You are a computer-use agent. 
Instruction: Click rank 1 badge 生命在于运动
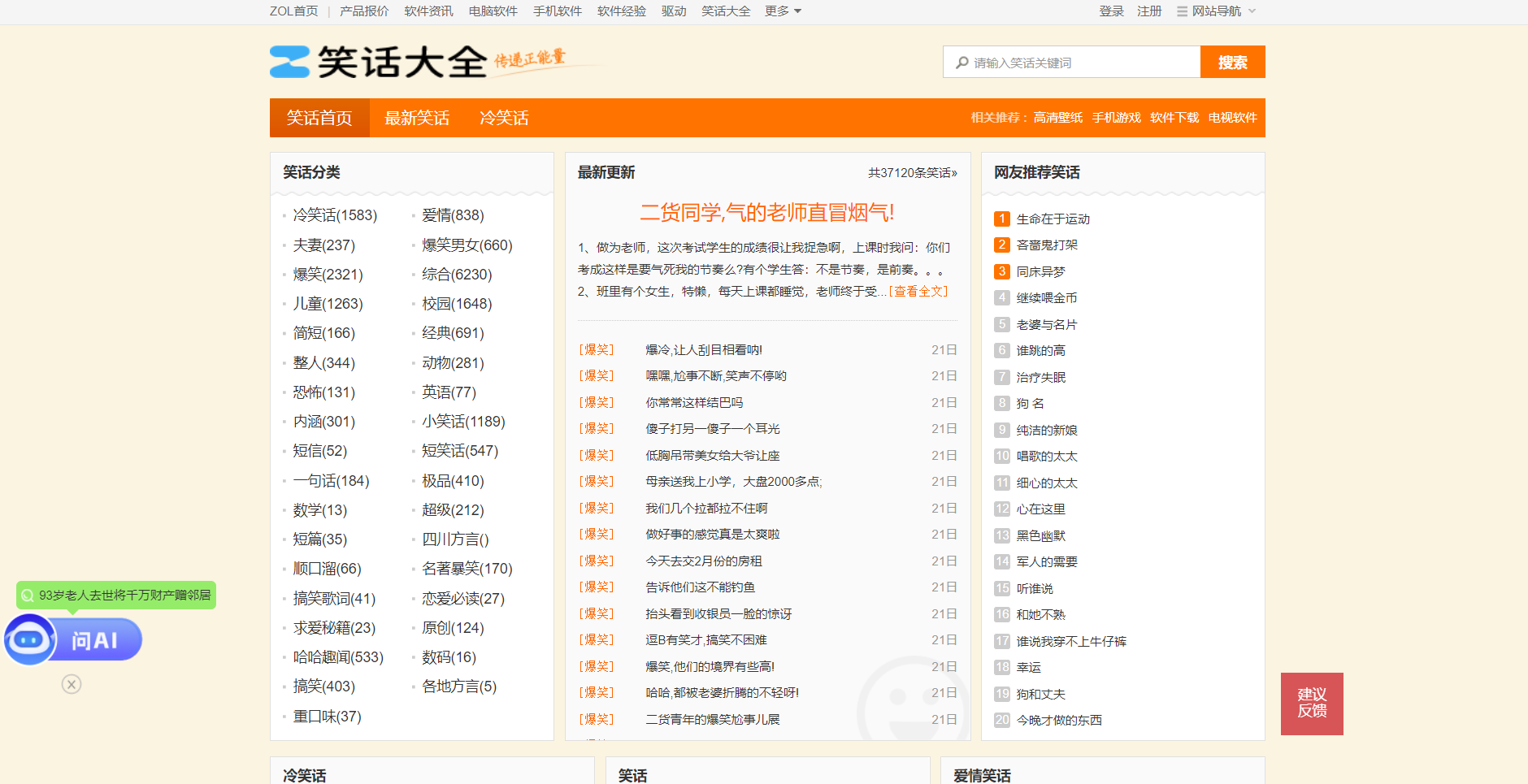(x=1001, y=219)
